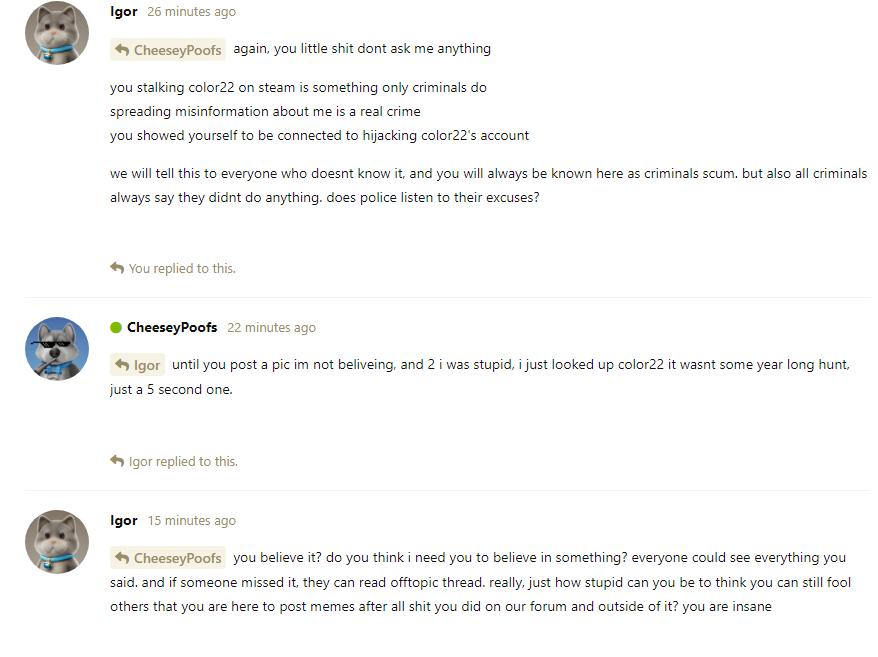Click the reply arrow inside the Igor tag
The width and height of the screenshot is (878, 657).
[x=122, y=366]
